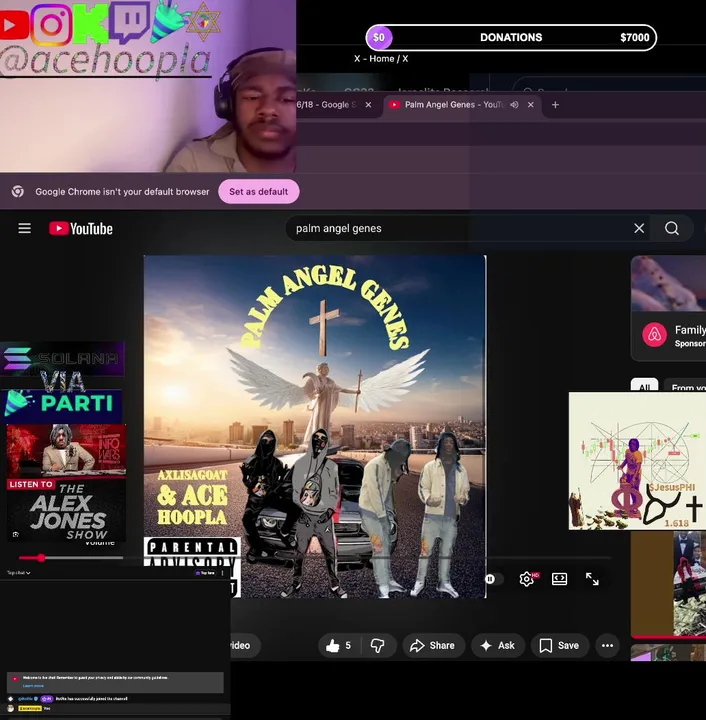This screenshot has height=720, width=706.
Task: Click the Donations goal bar showing $7000
Action: (511, 38)
